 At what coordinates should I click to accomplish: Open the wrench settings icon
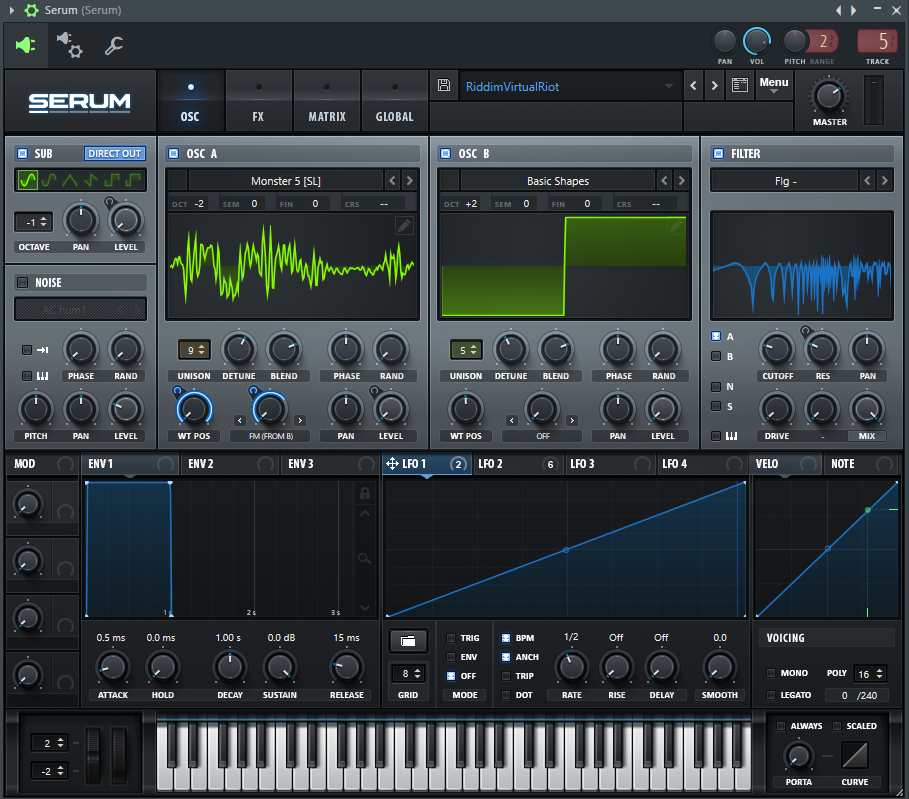[x=114, y=45]
